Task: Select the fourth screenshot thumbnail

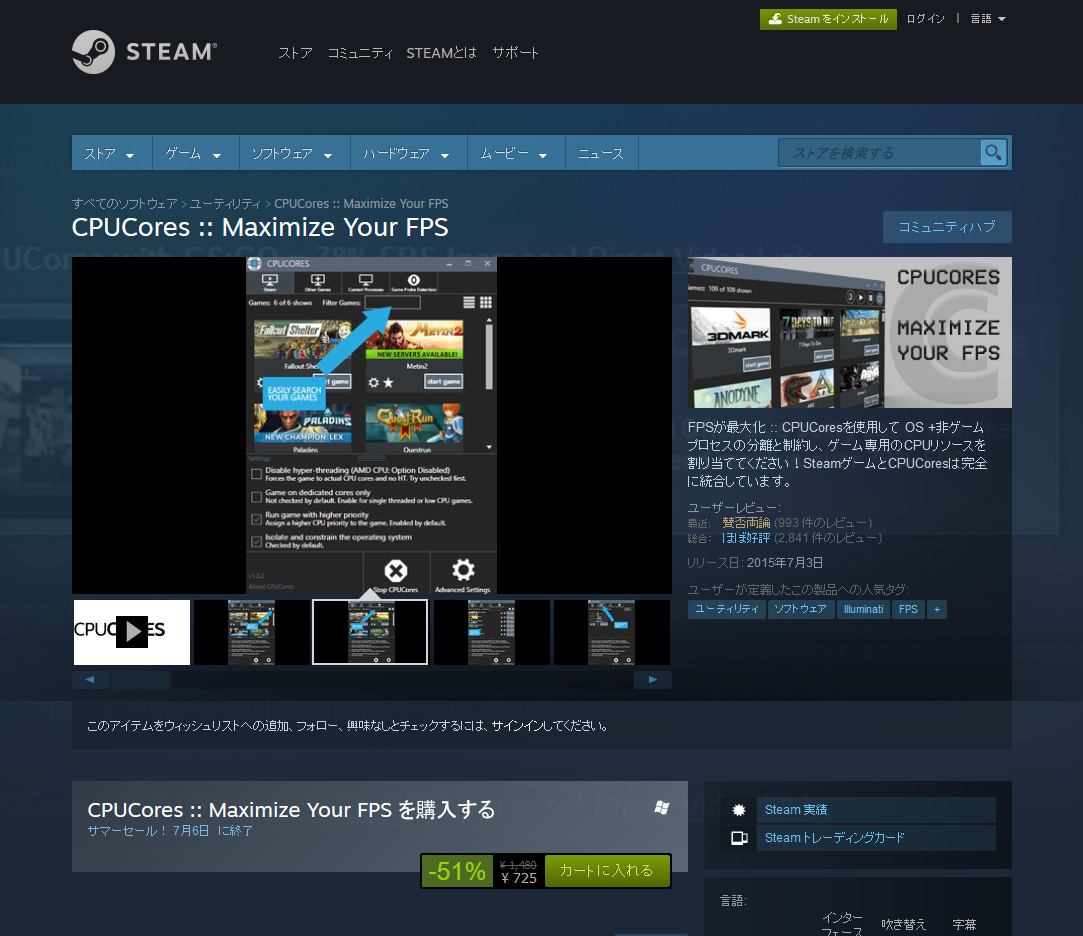Action: click(x=491, y=632)
